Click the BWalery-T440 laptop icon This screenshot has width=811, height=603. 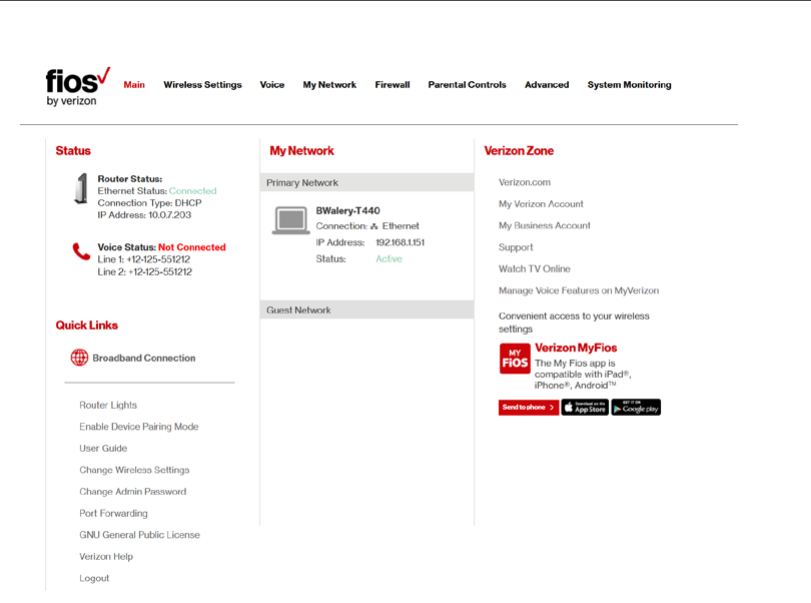coord(291,221)
